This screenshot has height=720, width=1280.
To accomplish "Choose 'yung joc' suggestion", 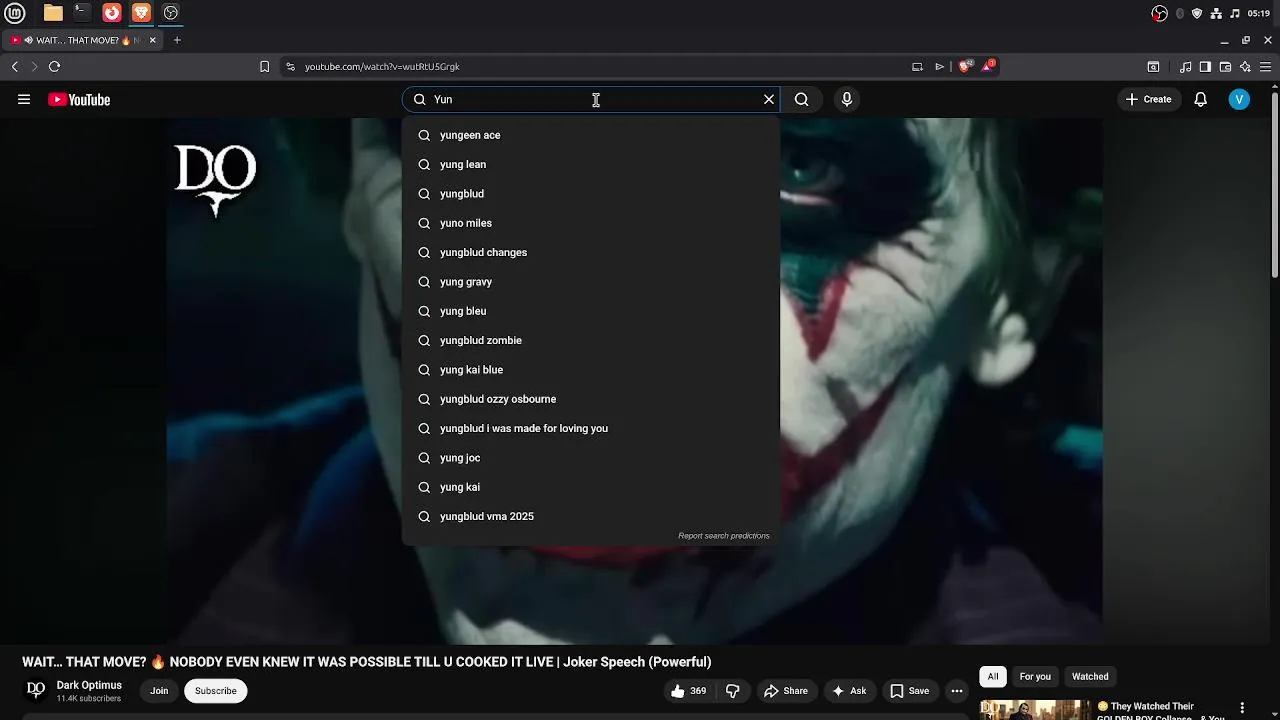I will click(591, 458).
